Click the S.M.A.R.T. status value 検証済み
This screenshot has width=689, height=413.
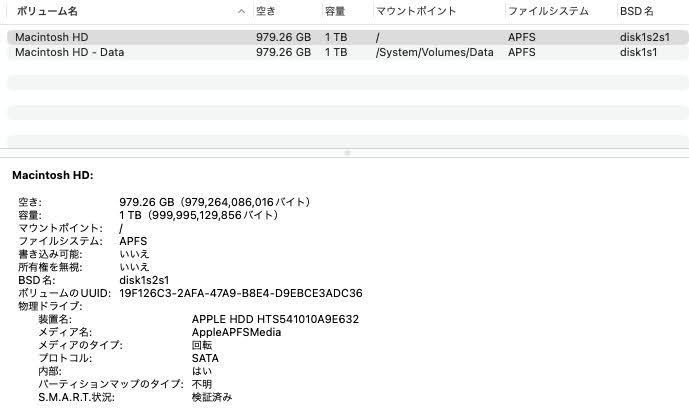pos(212,397)
